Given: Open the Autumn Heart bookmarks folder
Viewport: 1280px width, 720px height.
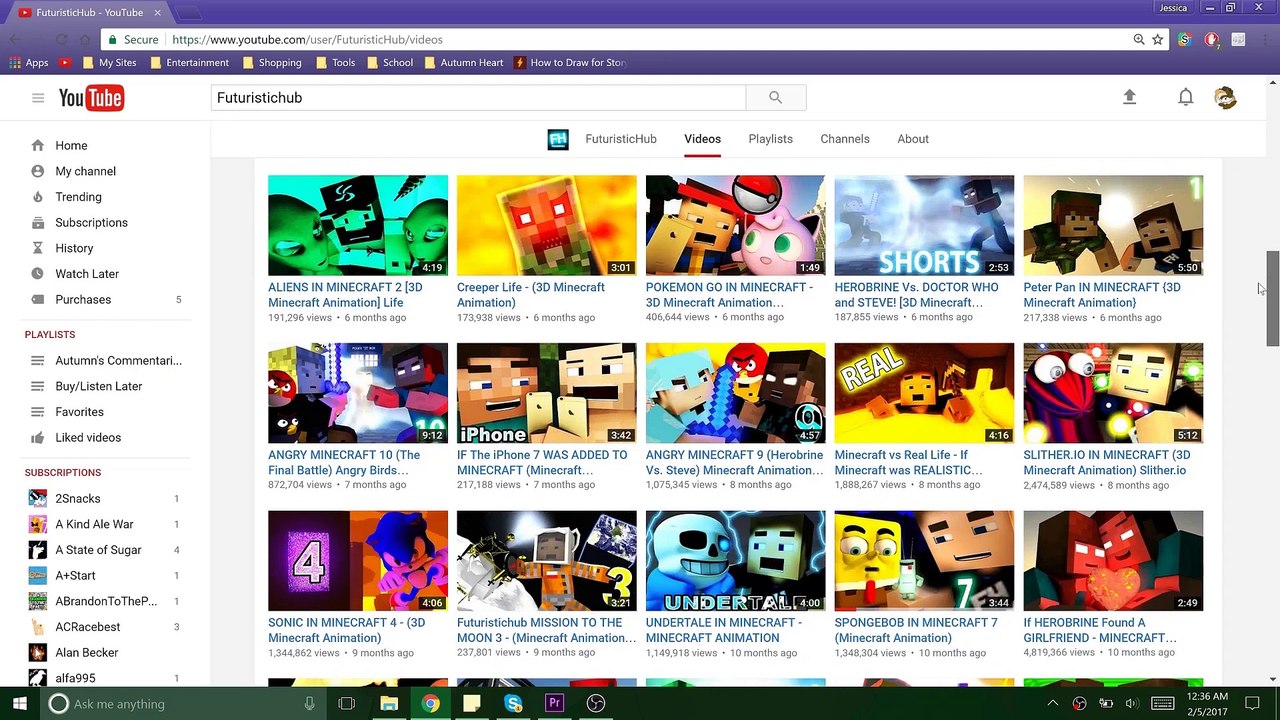Looking at the screenshot, I should (x=463, y=62).
